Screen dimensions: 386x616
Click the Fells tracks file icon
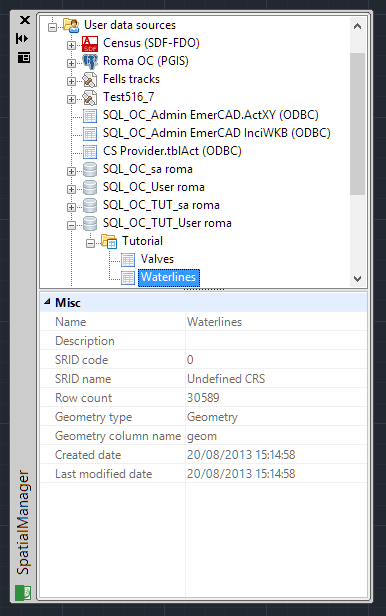coord(90,80)
